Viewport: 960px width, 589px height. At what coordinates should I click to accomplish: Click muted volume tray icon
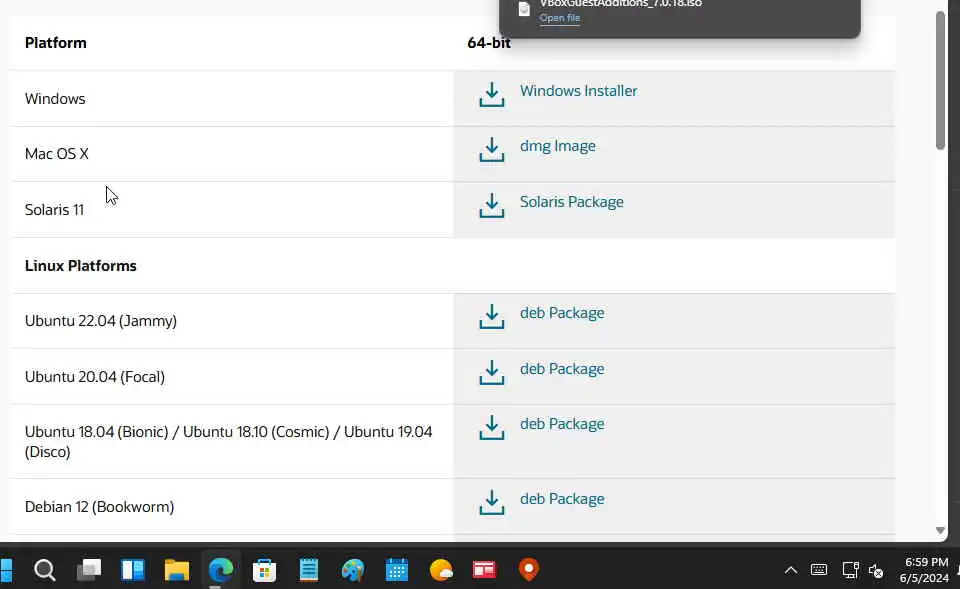876,571
